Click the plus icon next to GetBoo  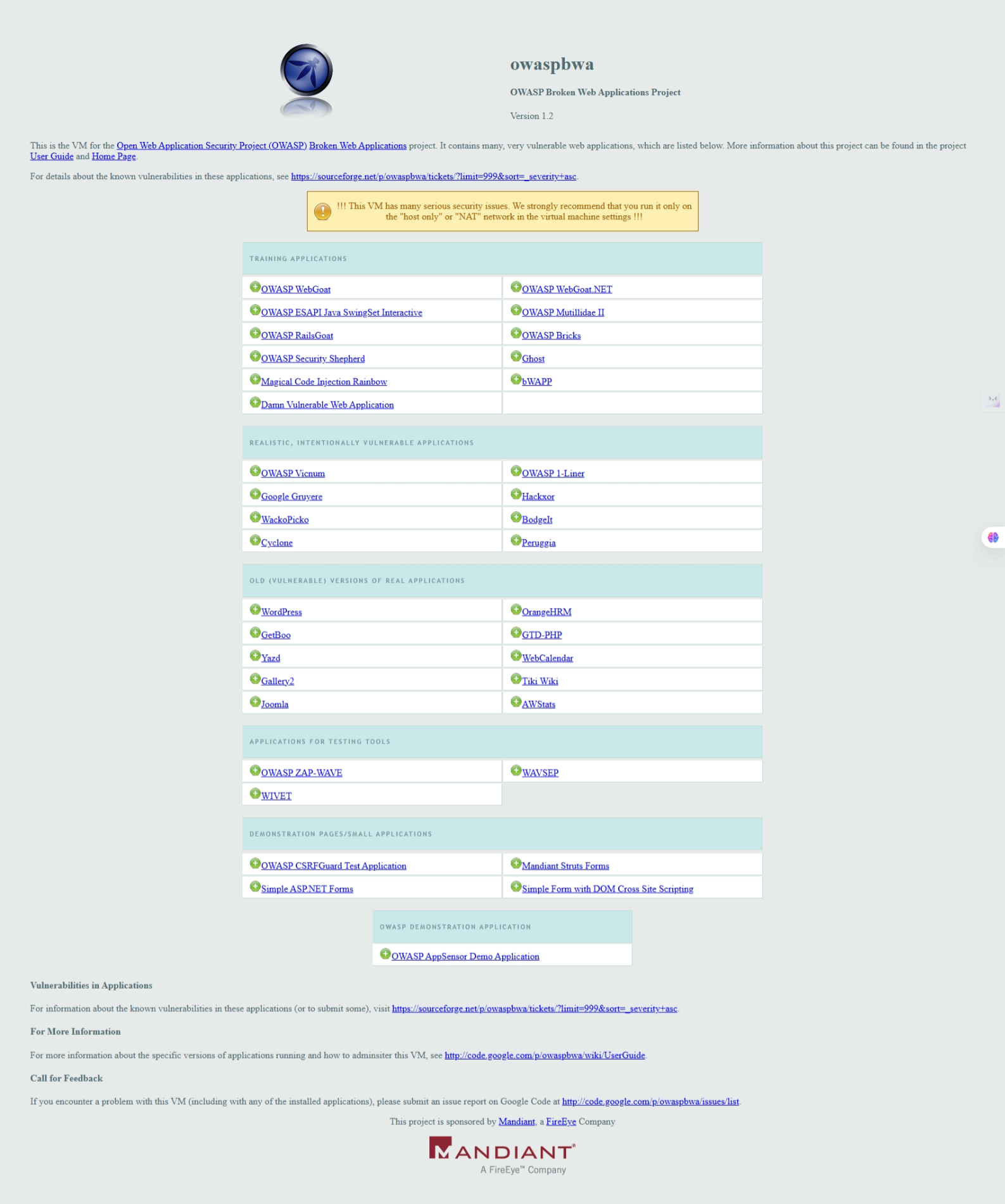255,633
